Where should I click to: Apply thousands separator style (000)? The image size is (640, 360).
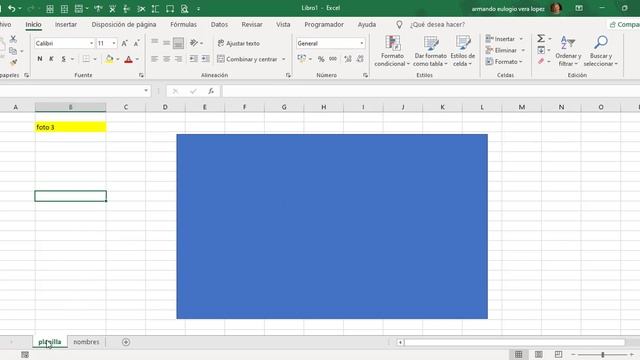[x=333, y=59]
